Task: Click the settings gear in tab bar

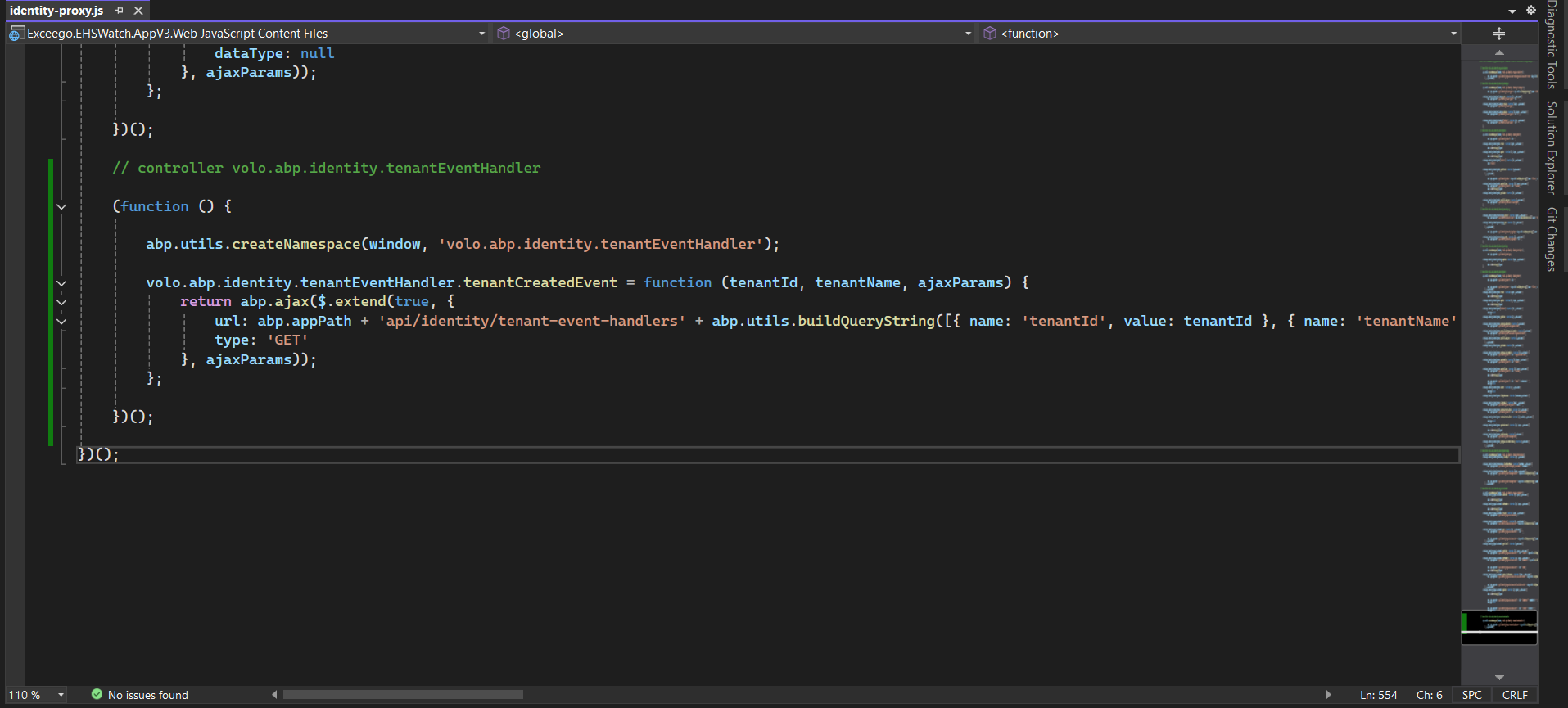Action: pos(1530,11)
